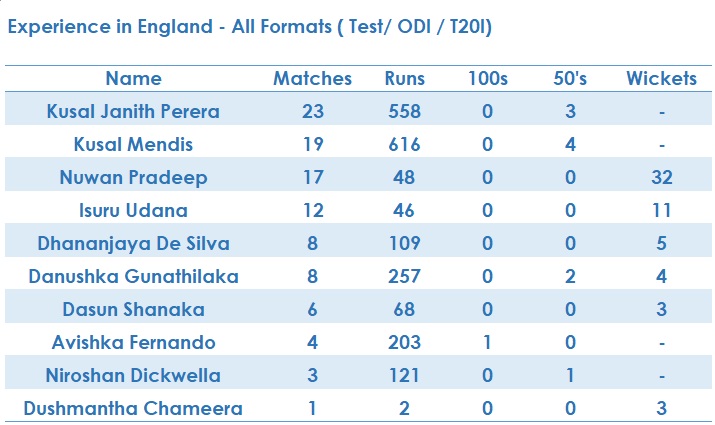
Task: Select the Matches column header
Action: [x=312, y=78]
